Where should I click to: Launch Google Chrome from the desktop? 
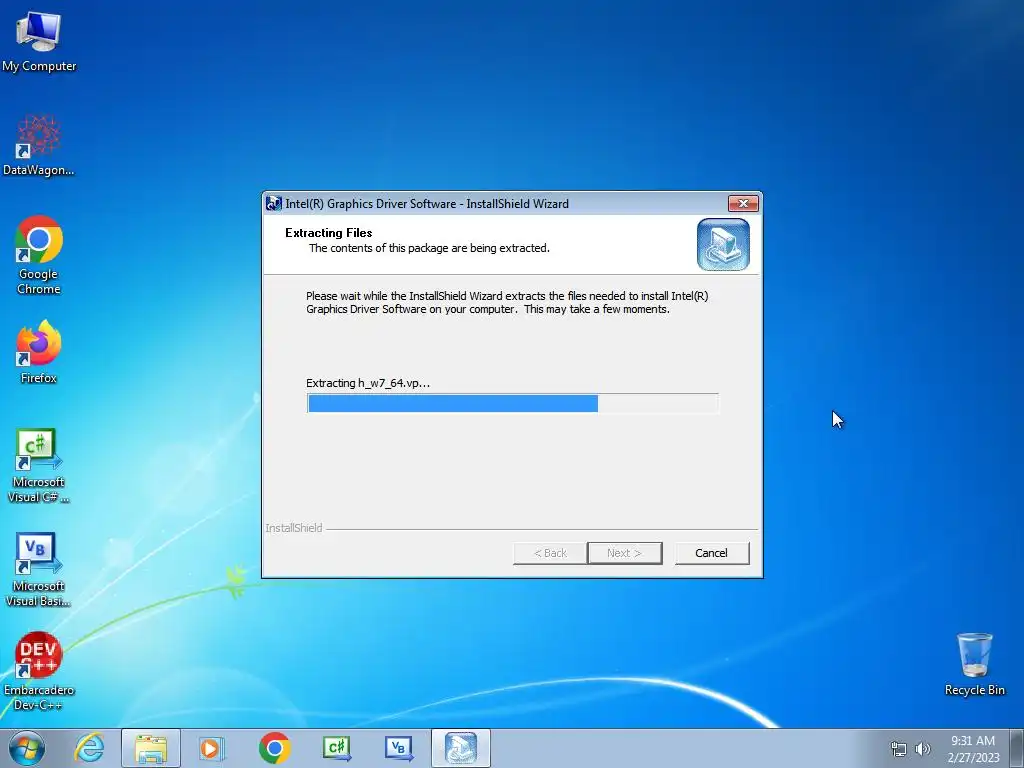39,255
